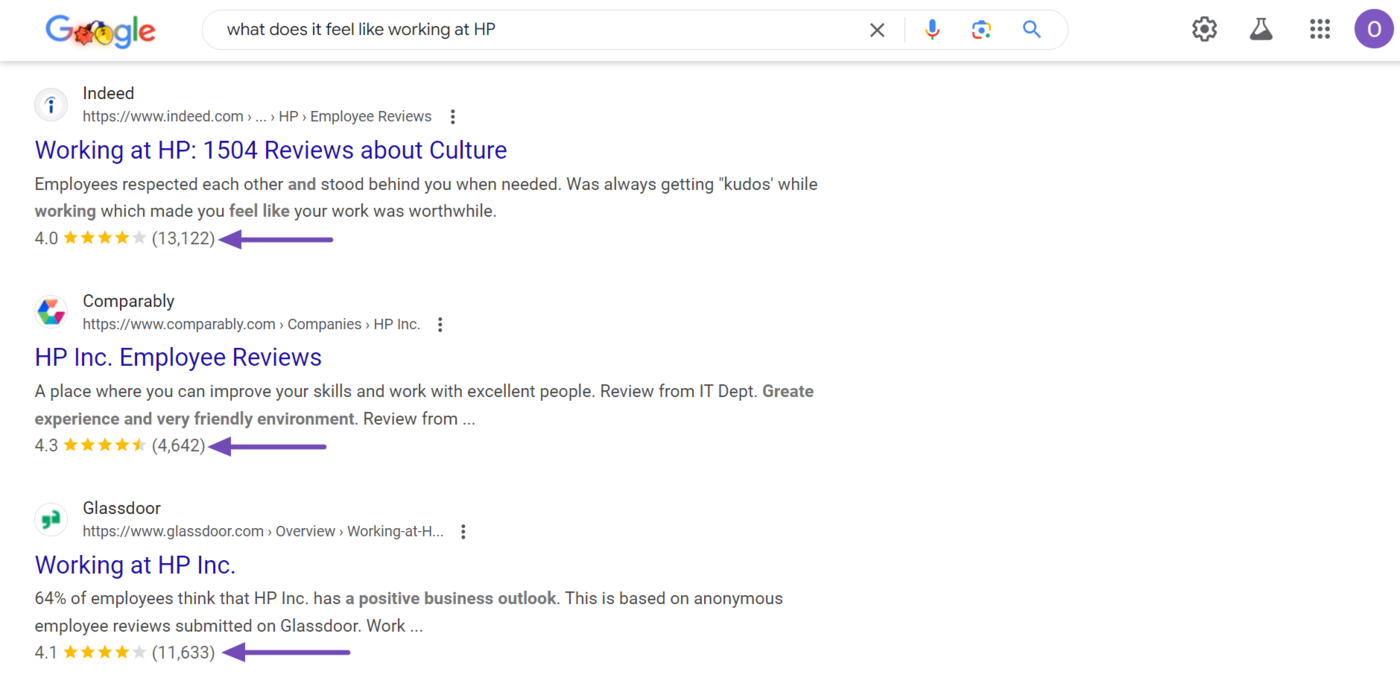Open 'HP Inc. Employee Reviews' result
Viewport: 1400px width, 692px height.
click(x=178, y=358)
